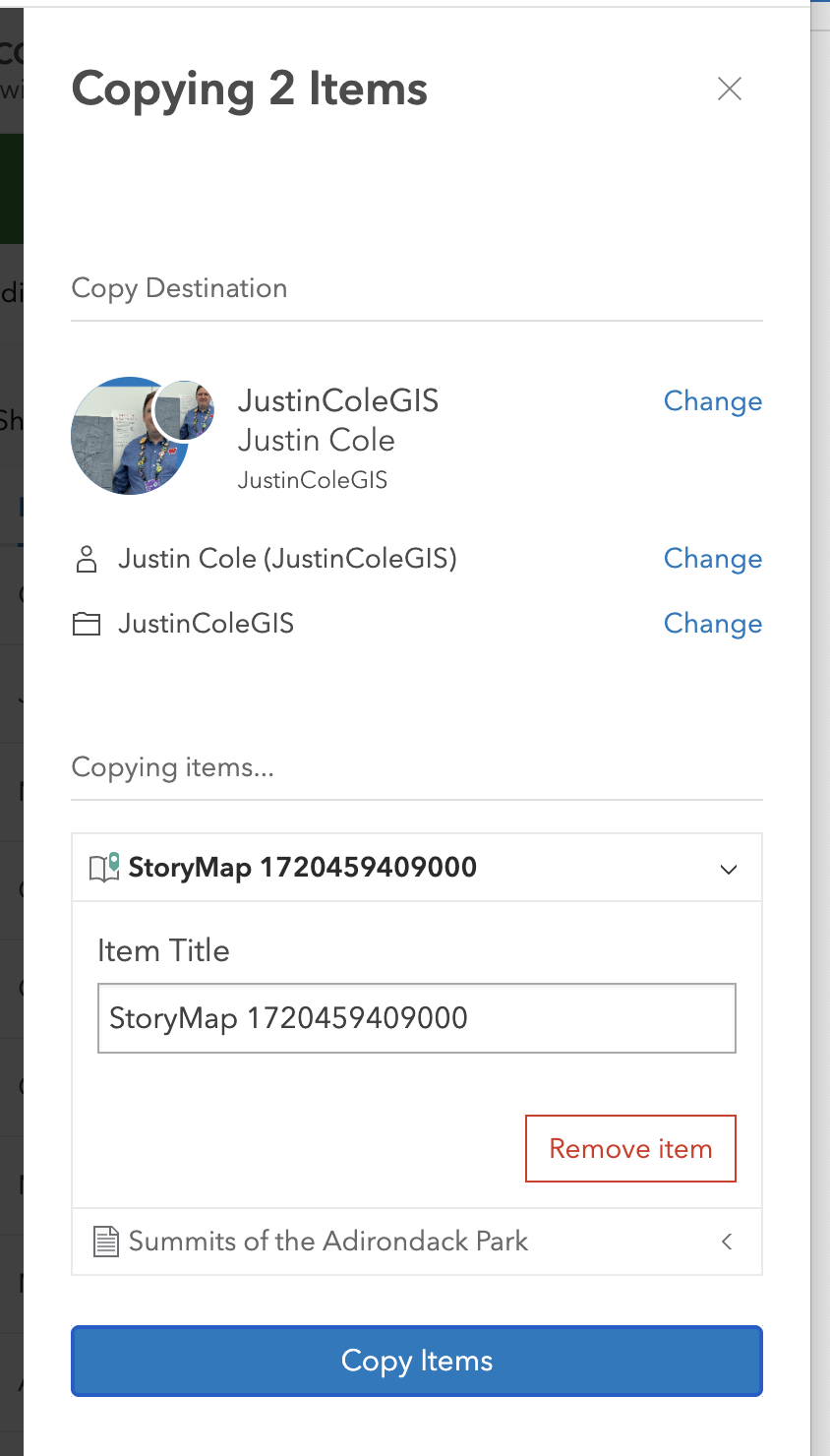Change the destination user Justin Cole (JustinColeGIS)
Viewport: 830px width, 1456px height.
pyautogui.click(x=712, y=559)
